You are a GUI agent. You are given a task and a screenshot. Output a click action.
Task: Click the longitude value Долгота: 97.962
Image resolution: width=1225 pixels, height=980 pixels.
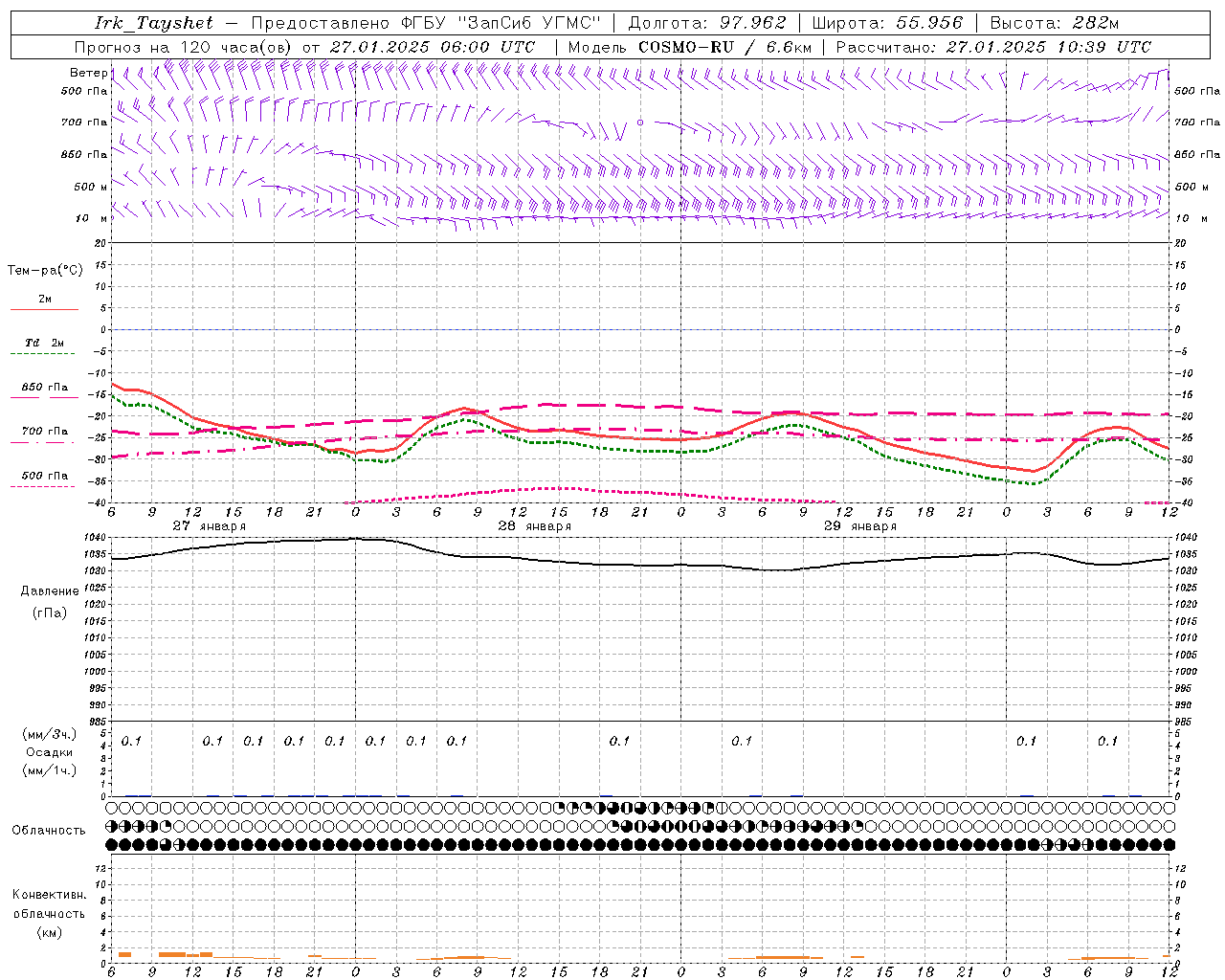(707, 23)
